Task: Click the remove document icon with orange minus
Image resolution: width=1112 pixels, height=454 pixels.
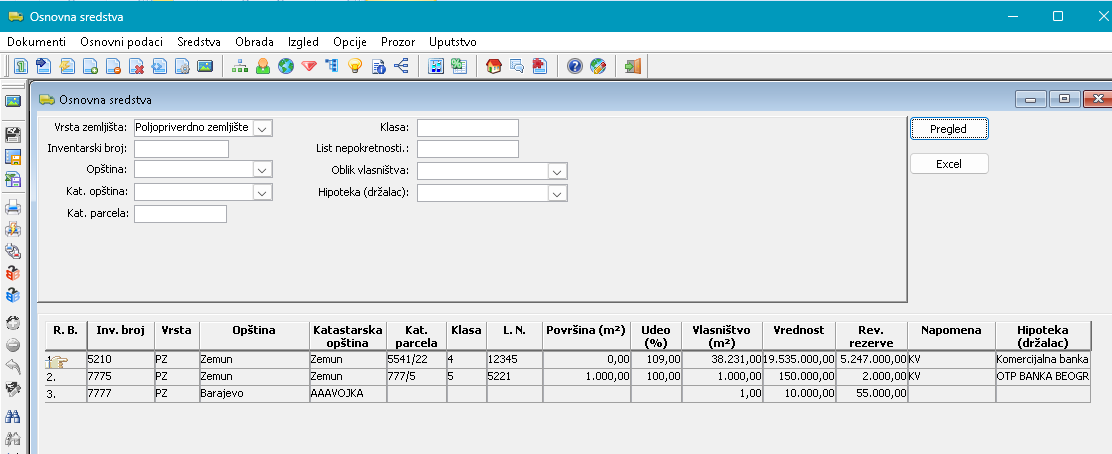Action: 113,67
